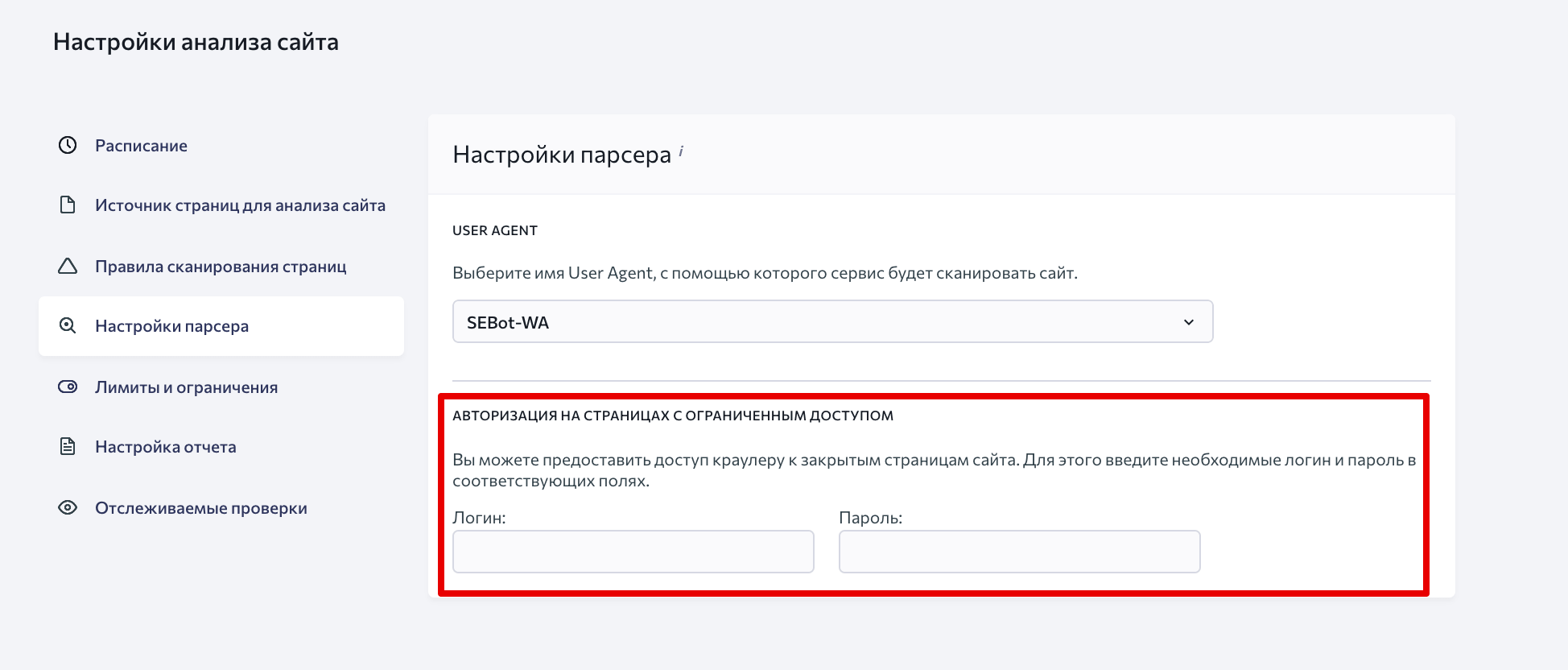Focus the Логин input field
1568x670 pixels.
coord(633,552)
